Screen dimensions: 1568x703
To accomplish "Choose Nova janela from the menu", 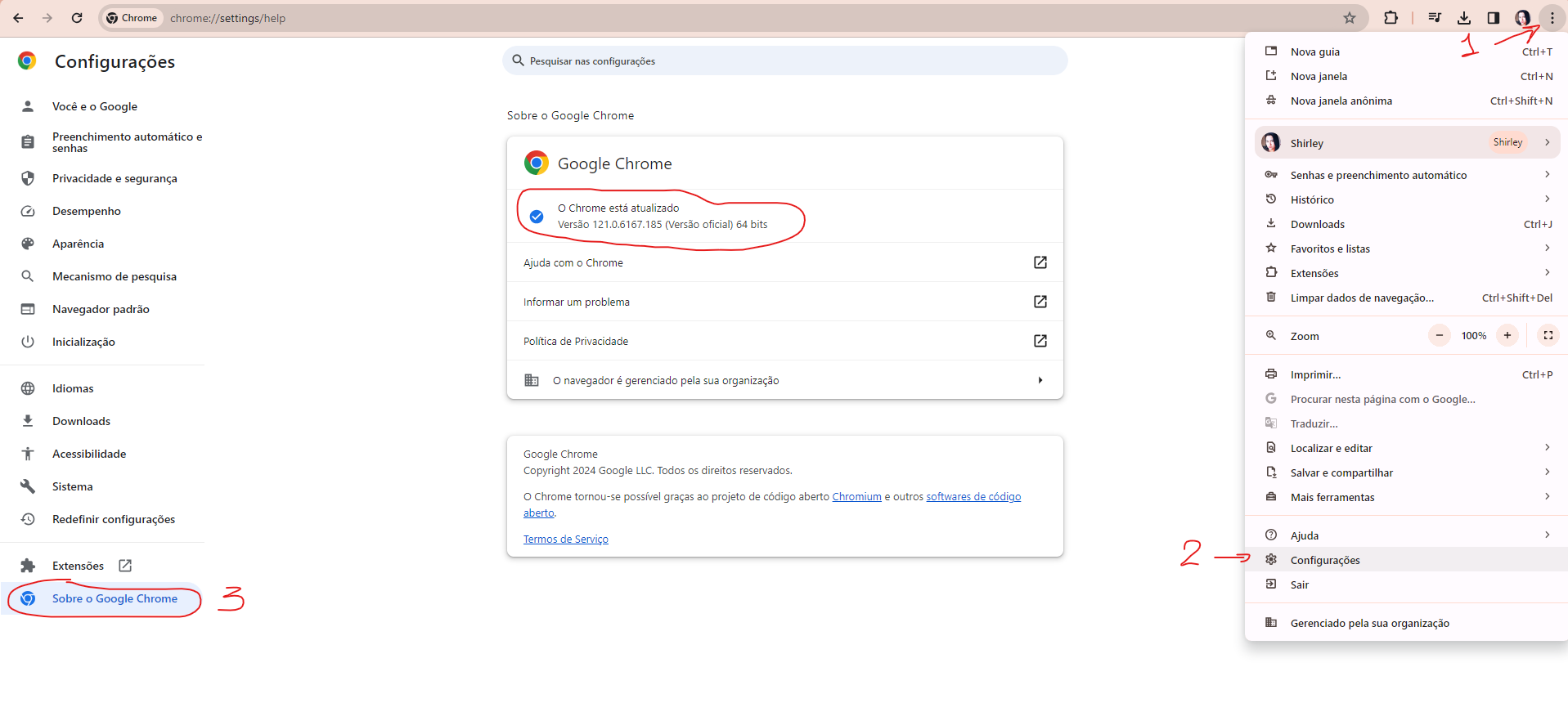I will click(1406, 76).
